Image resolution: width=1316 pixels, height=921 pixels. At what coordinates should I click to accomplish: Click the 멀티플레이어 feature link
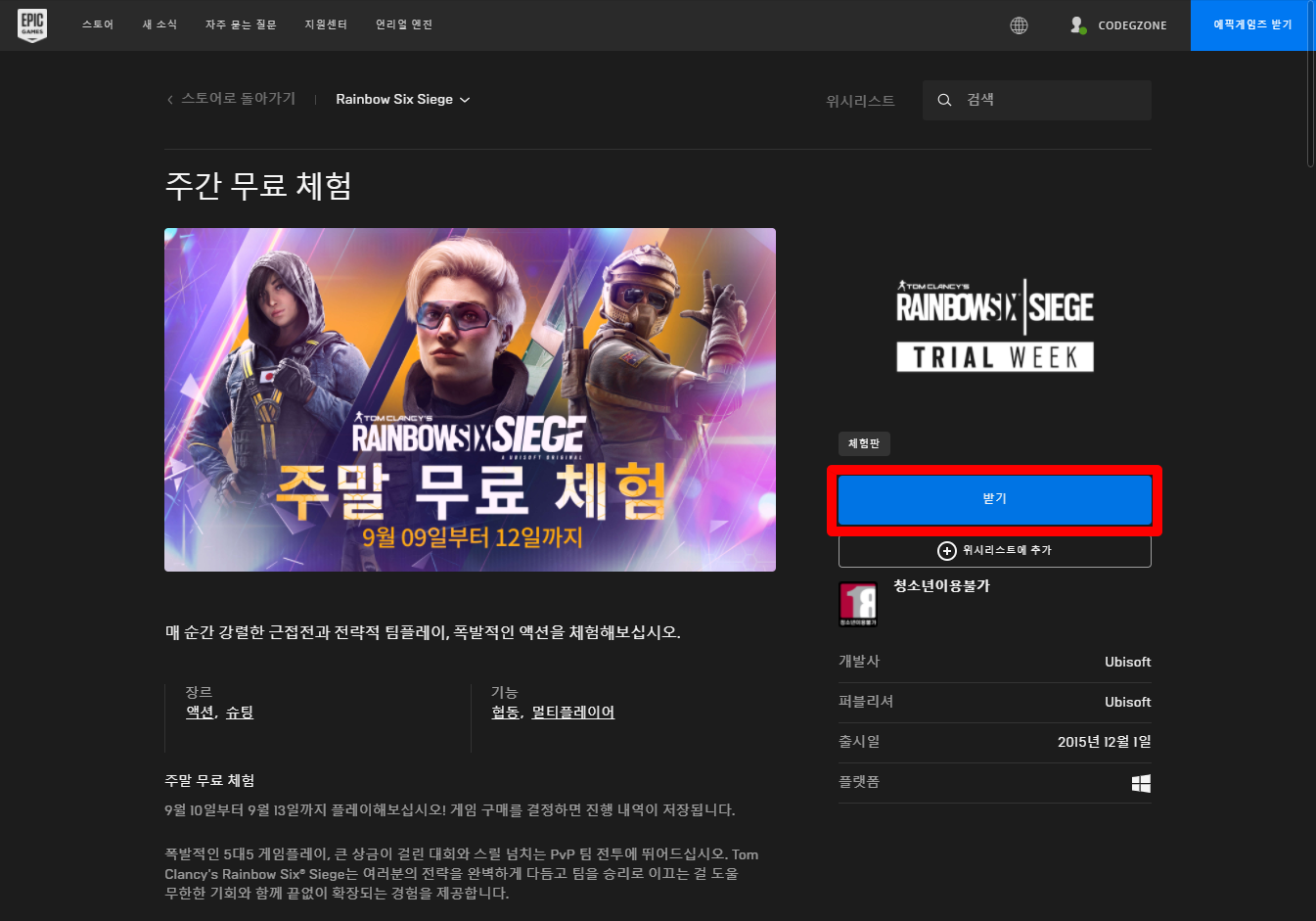tap(573, 713)
